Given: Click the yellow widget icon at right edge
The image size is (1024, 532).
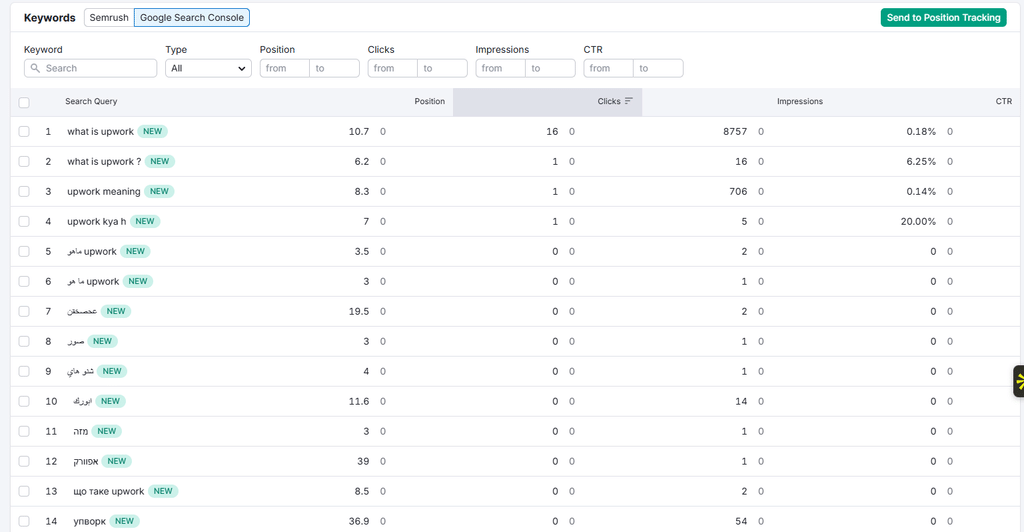Looking at the screenshot, I should (1019, 381).
